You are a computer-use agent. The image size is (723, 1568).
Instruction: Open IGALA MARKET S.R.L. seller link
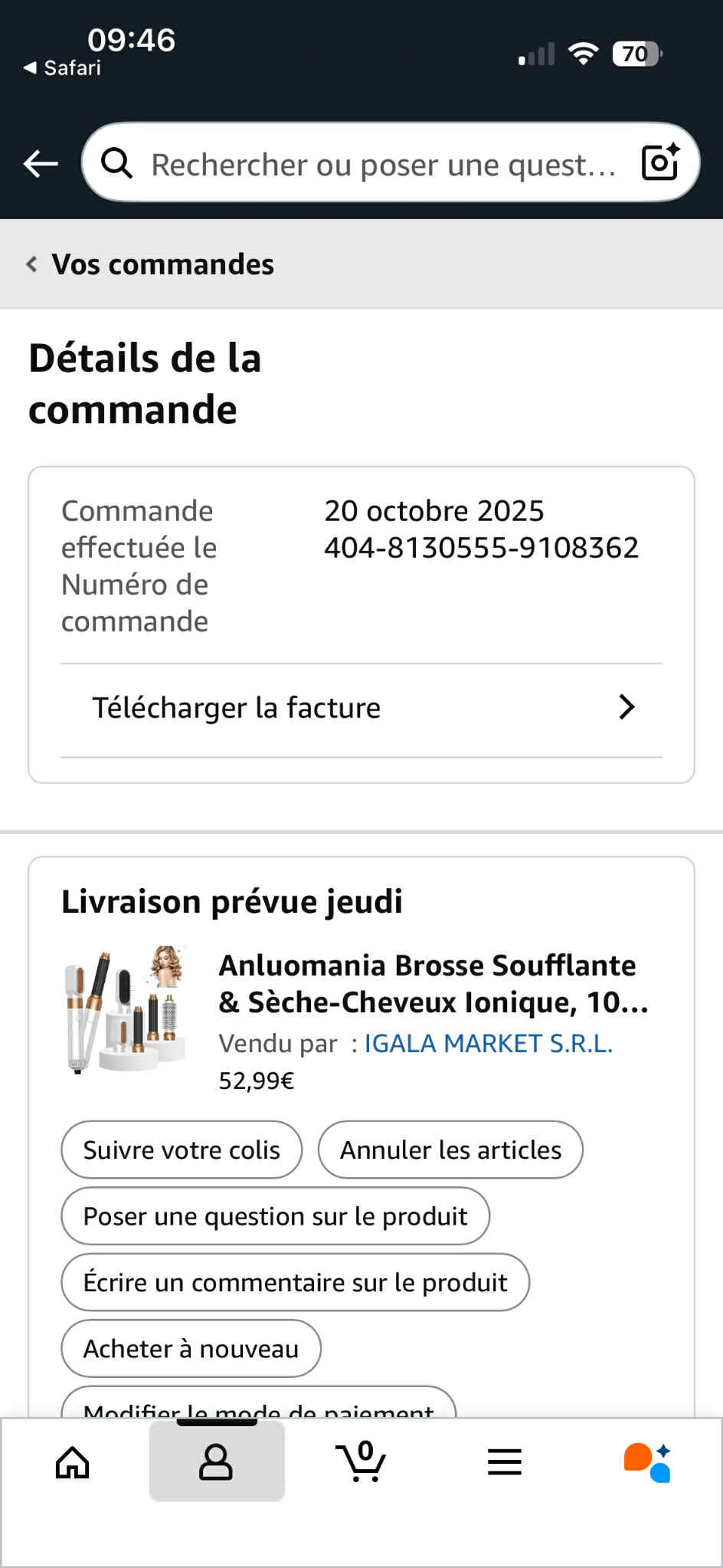point(488,1044)
